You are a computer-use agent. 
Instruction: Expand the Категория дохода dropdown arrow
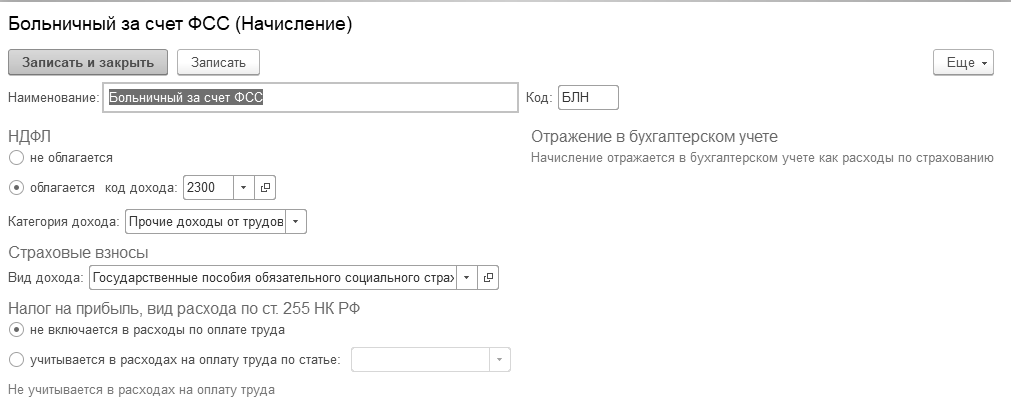click(296, 221)
